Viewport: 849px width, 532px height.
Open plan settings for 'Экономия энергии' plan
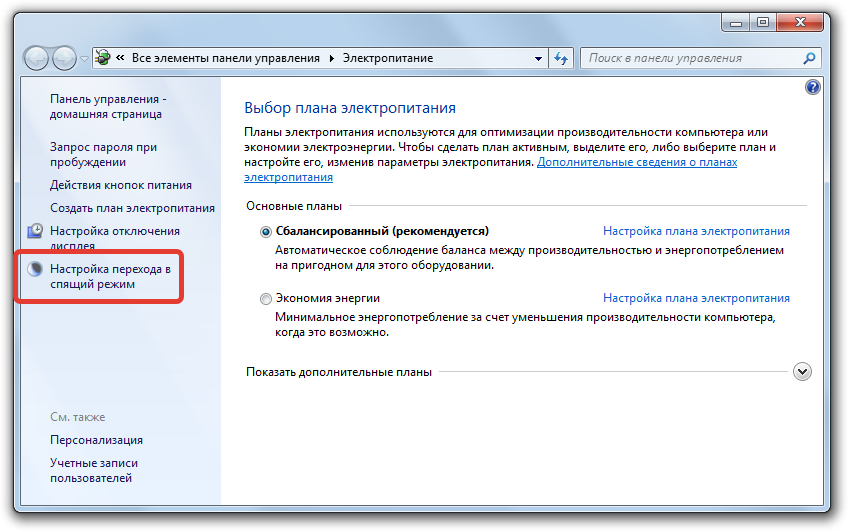pyautogui.click(x=696, y=298)
